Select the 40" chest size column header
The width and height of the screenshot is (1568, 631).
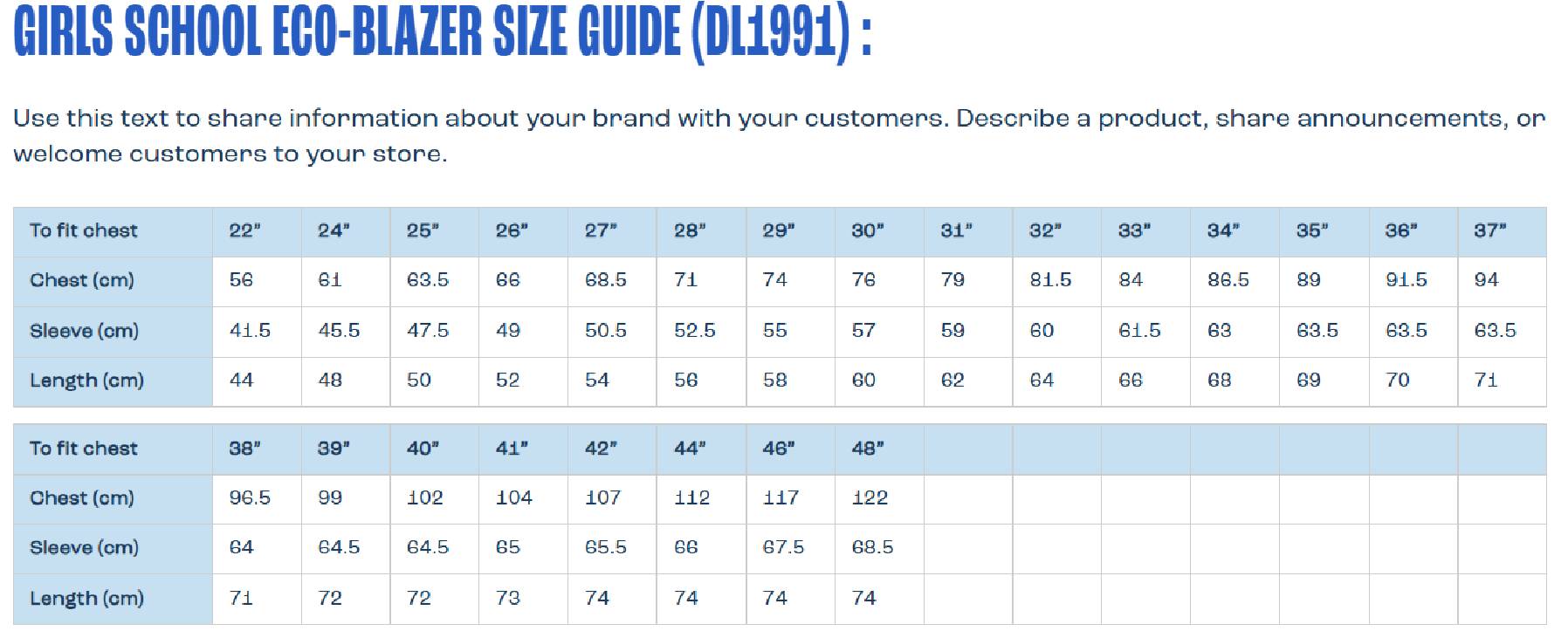[423, 449]
